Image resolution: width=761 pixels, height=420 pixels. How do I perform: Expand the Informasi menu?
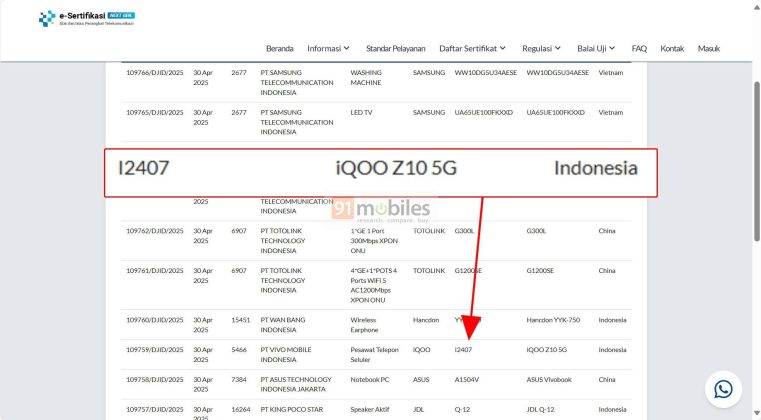coord(328,49)
